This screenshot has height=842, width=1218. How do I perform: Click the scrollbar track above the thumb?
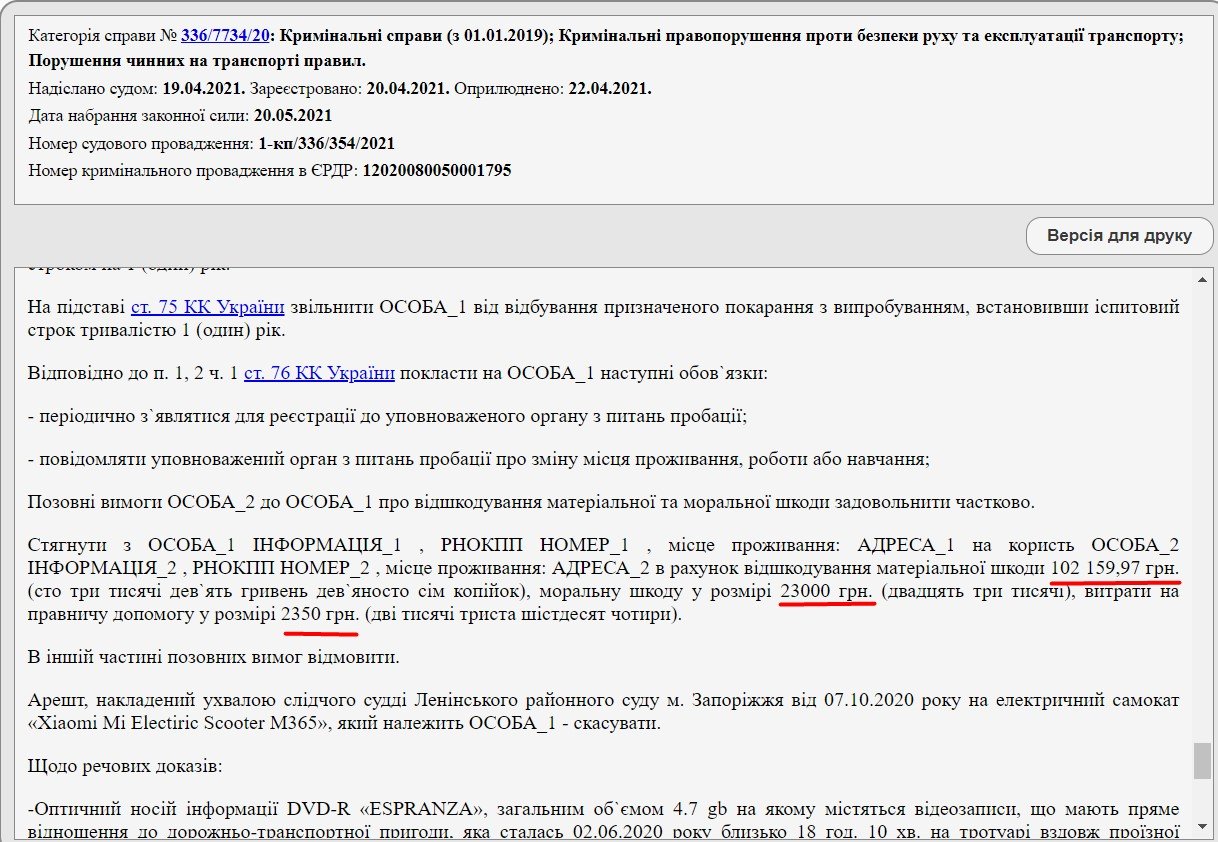coord(1202,500)
